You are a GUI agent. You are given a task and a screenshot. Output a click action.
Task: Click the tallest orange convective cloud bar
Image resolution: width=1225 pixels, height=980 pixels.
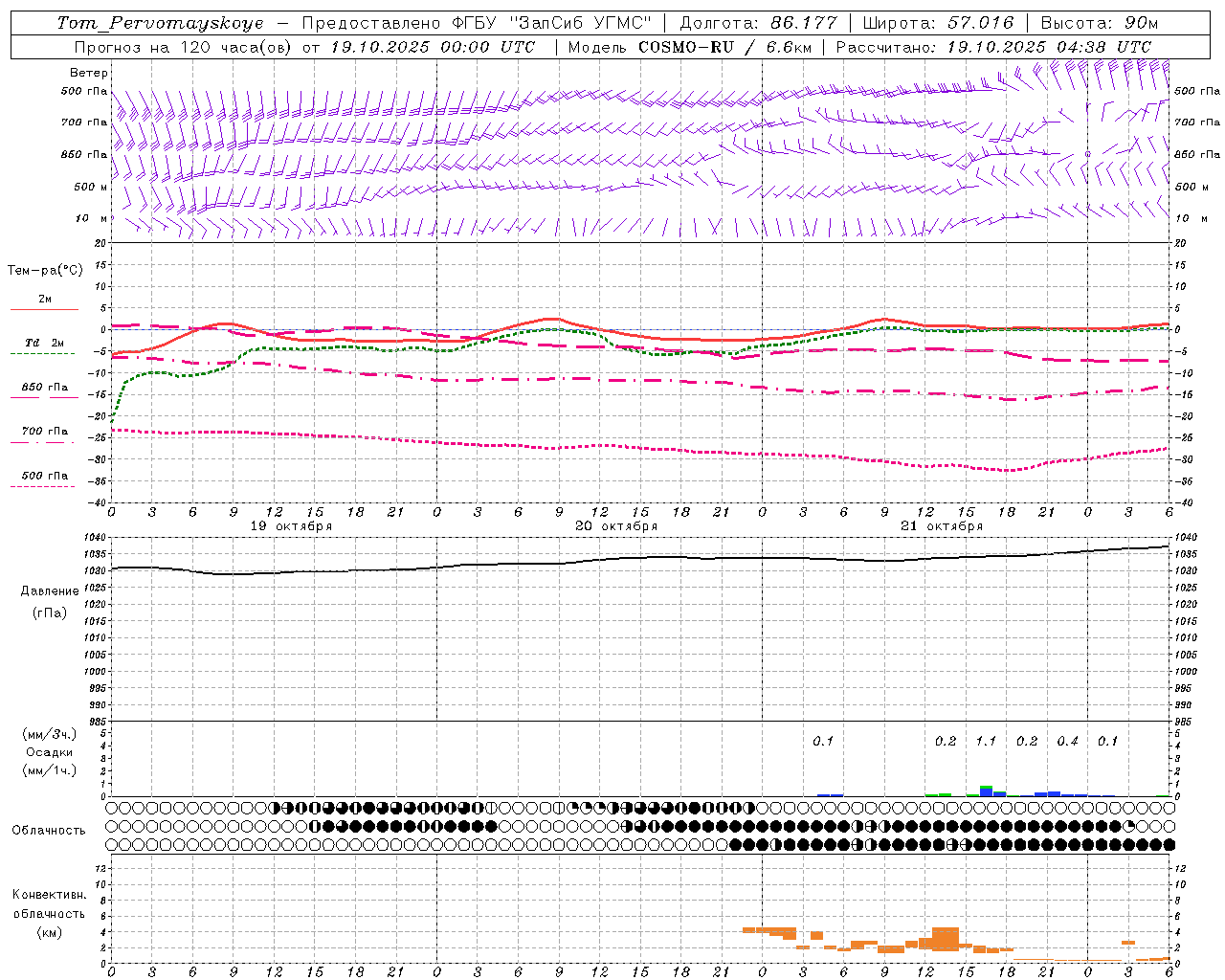[x=946, y=939]
